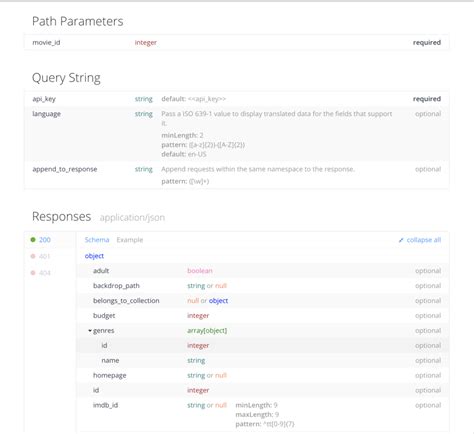
Task: Click the imdb_id pattern text
Action: point(265,424)
